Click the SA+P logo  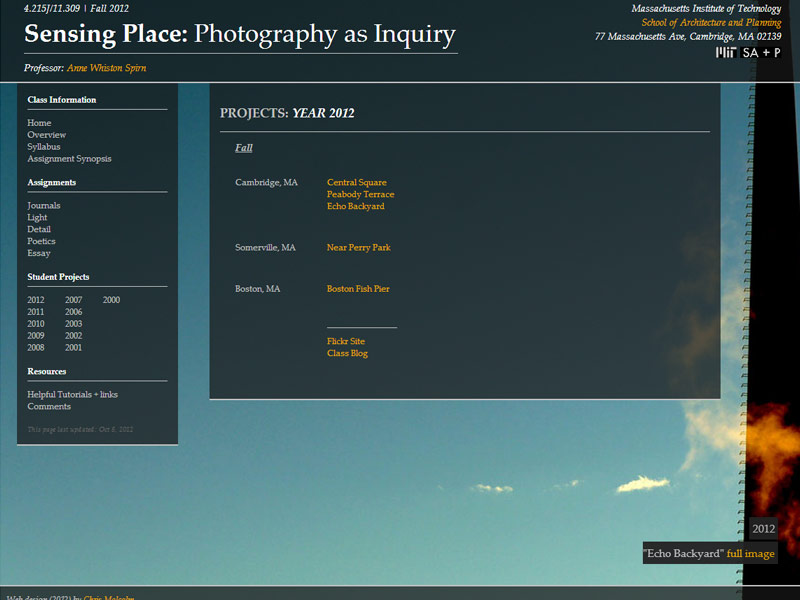(762, 52)
